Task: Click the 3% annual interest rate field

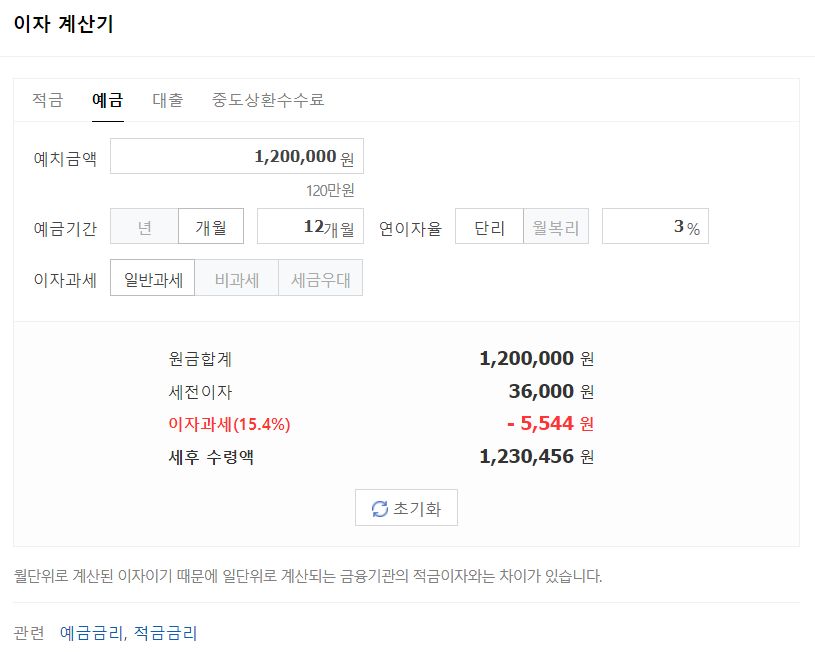Action: point(655,226)
